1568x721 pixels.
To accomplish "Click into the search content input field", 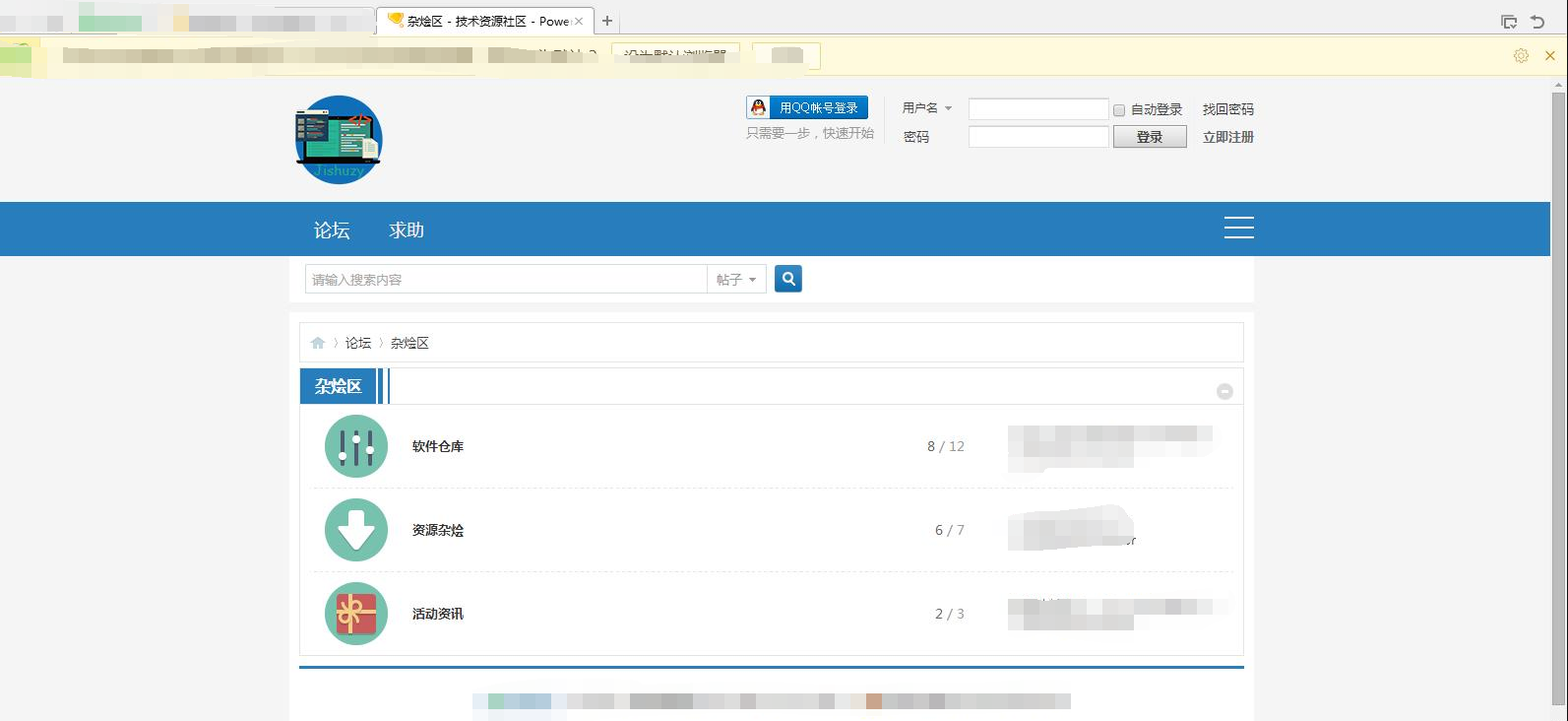I will click(505, 280).
